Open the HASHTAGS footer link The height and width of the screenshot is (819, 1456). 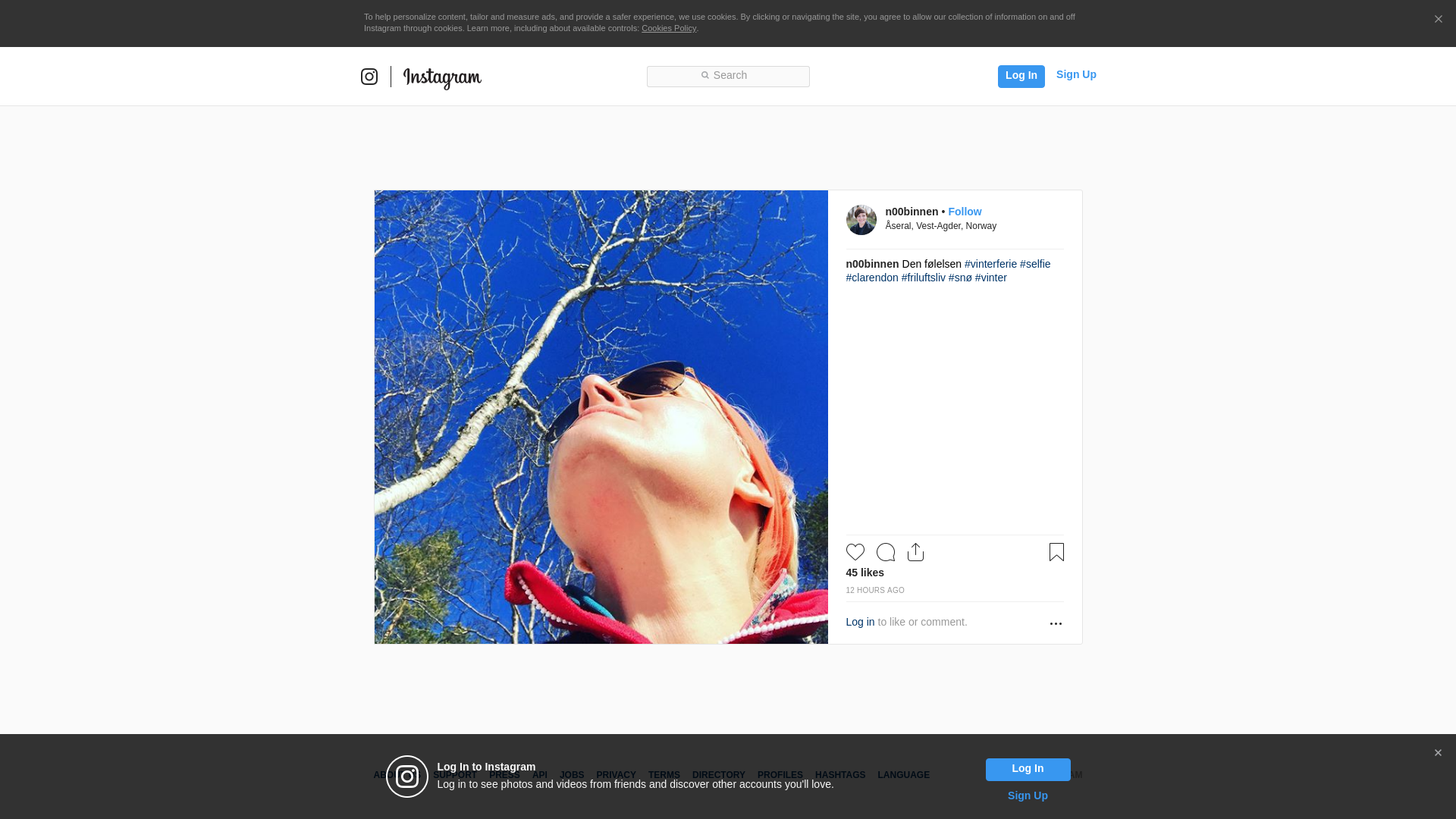[840, 775]
